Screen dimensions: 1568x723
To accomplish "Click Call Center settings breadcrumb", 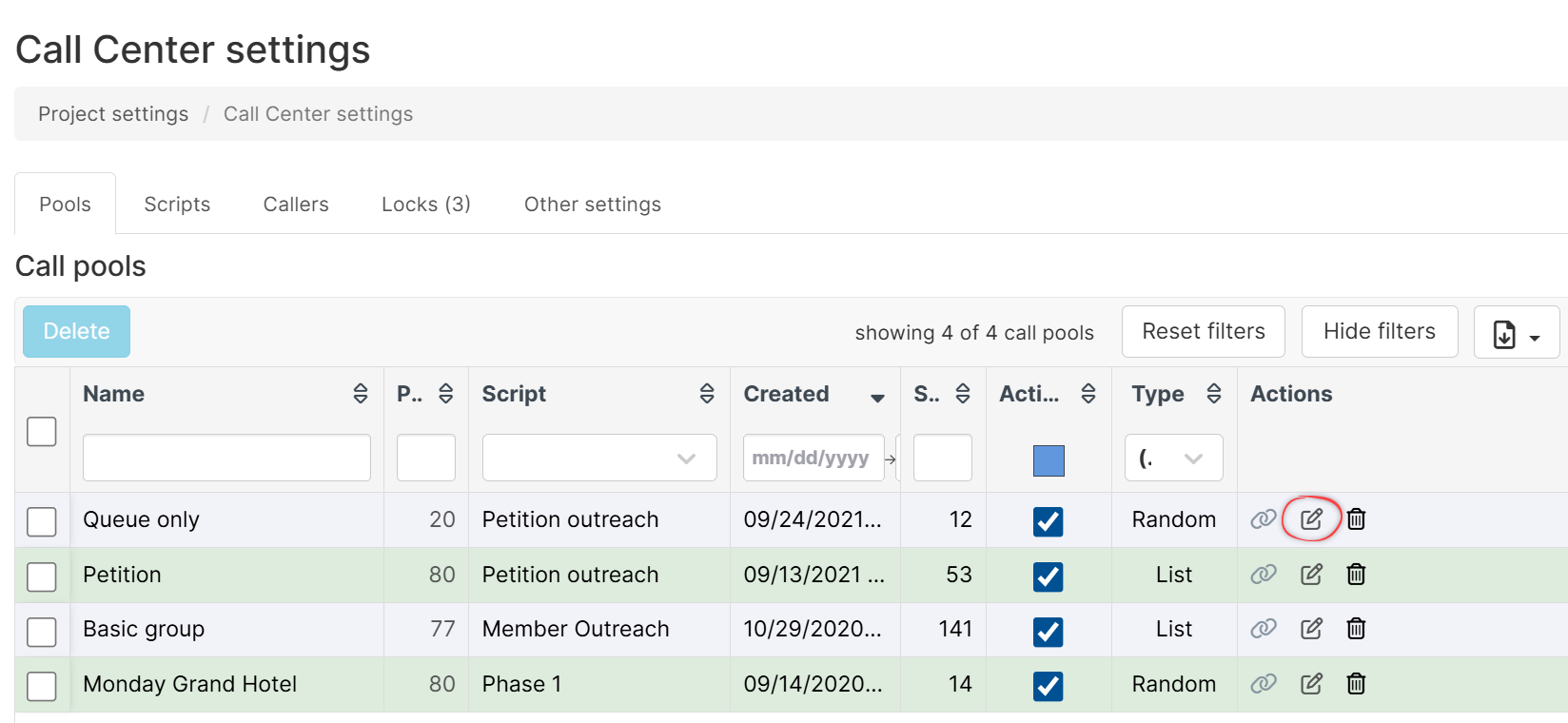I will tap(318, 114).
